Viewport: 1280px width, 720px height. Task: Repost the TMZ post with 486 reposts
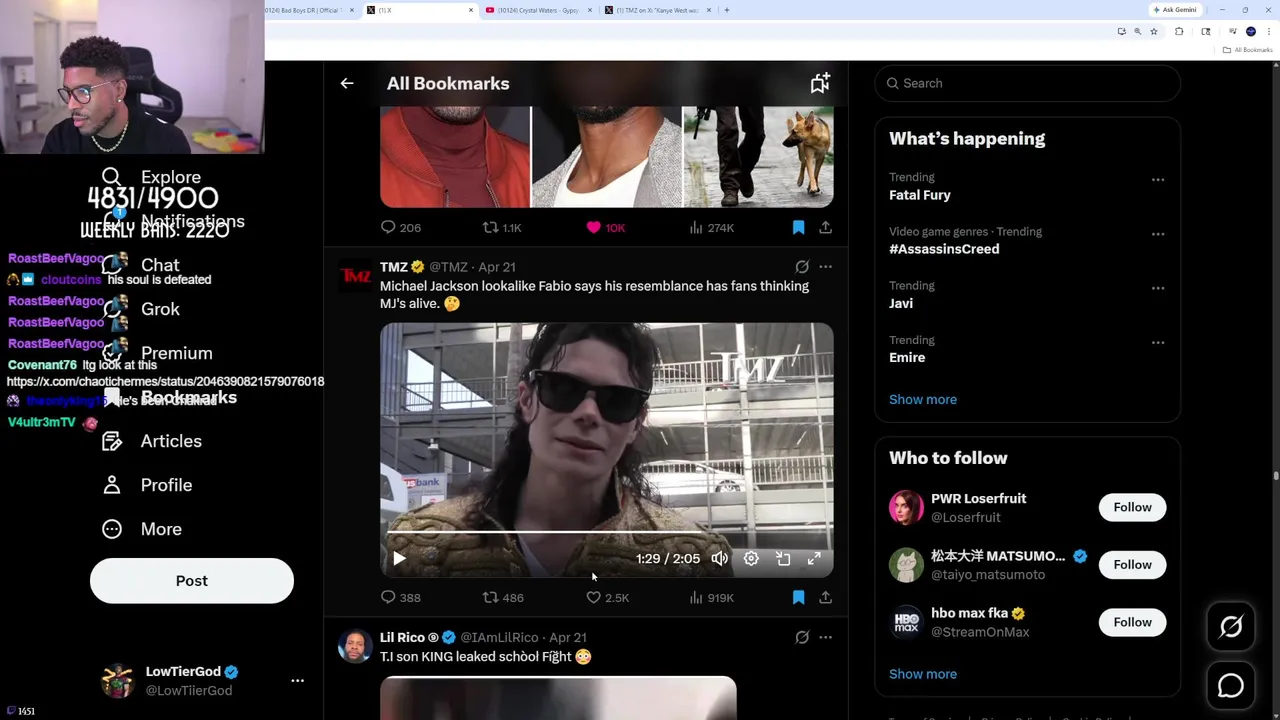click(503, 598)
